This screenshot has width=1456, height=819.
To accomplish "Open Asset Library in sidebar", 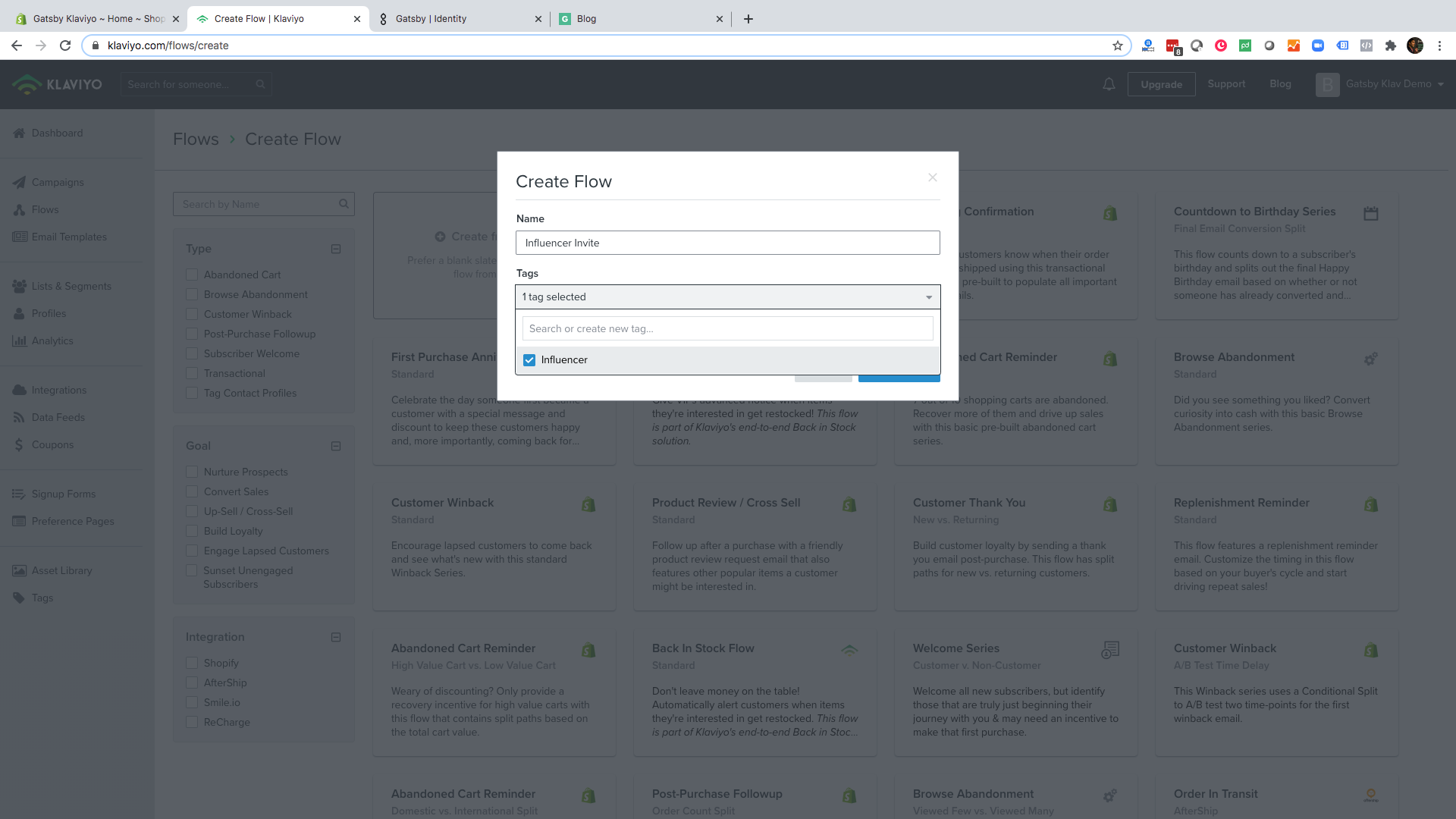I will [52, 570].
